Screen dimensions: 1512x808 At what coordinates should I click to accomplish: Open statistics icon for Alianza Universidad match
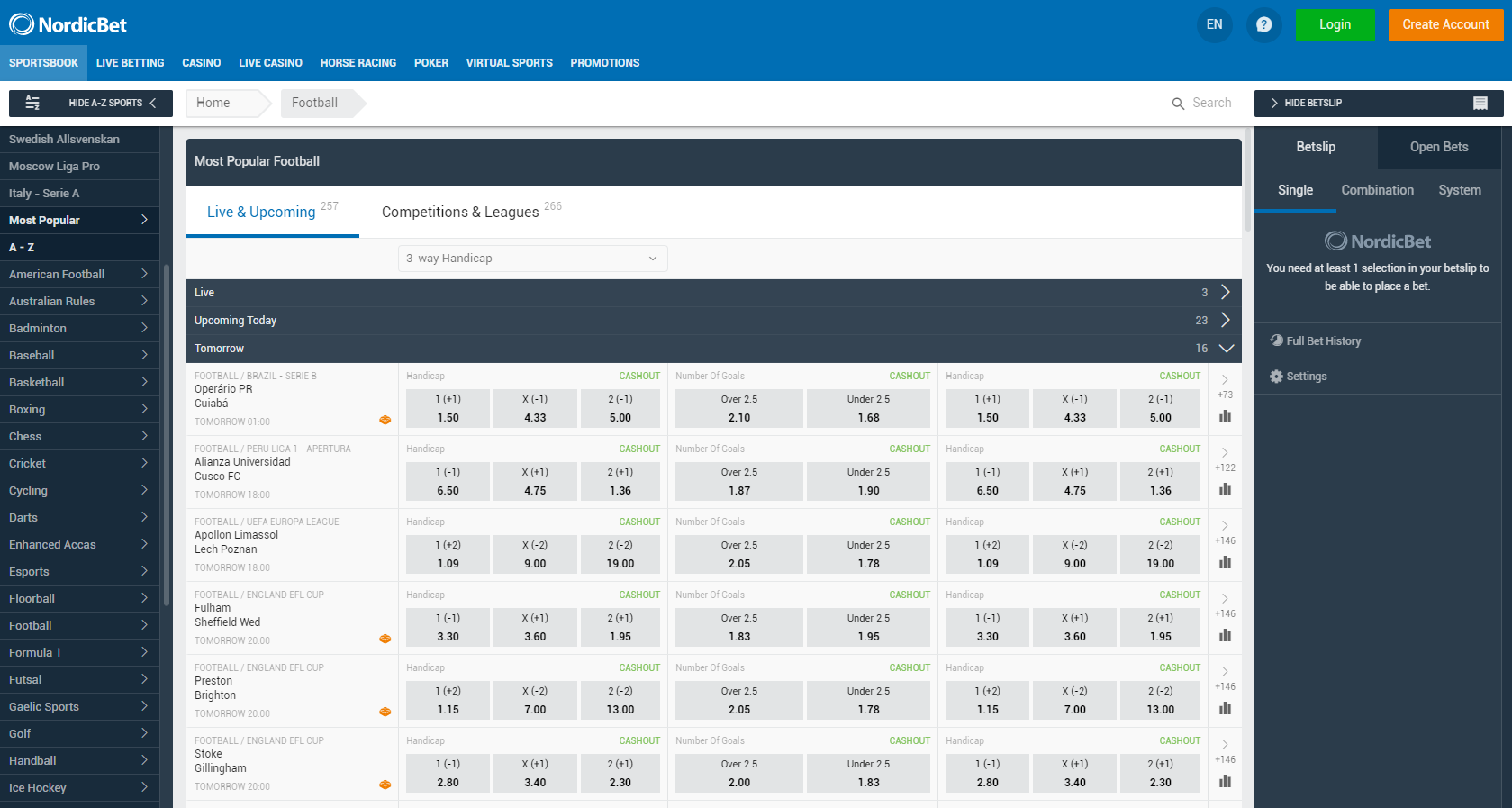1225,489
